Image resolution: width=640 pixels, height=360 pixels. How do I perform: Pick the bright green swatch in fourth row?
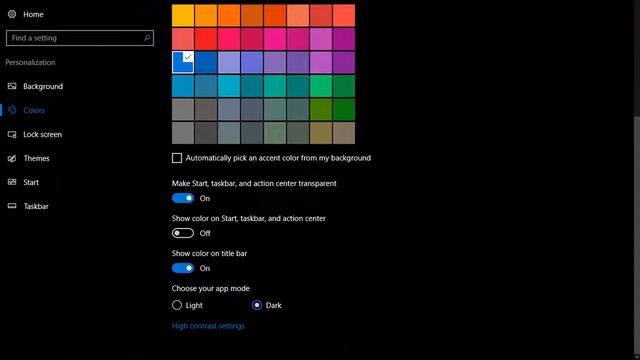(321, 86)
